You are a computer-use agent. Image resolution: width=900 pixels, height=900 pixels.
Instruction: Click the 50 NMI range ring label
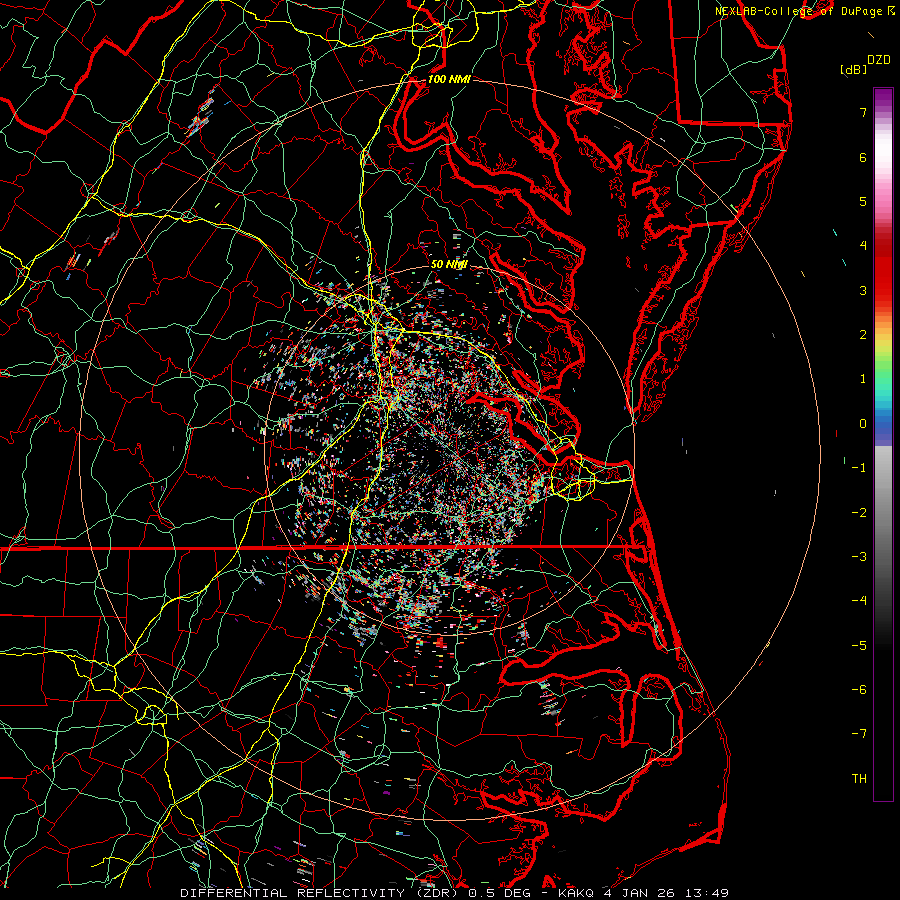click(449, 264)
